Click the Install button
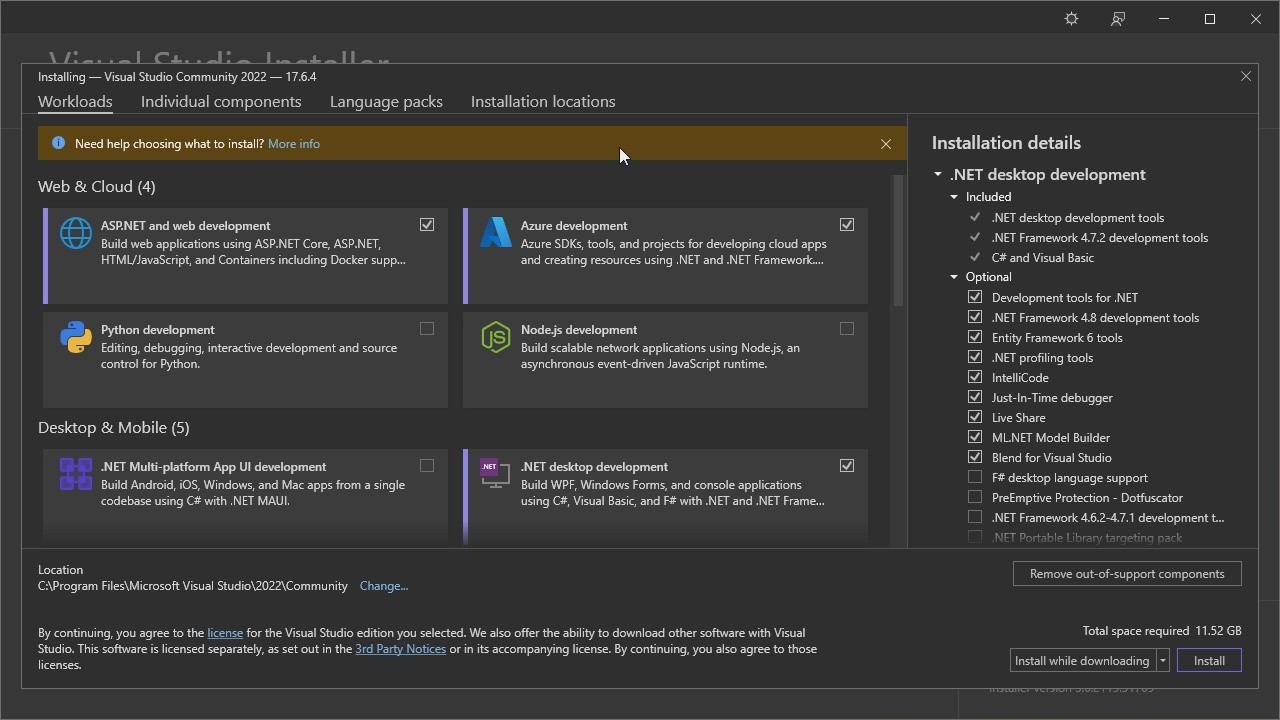Image resolution: width=1280 pixels, height=720 pixels. click(x=1209, y=661)
